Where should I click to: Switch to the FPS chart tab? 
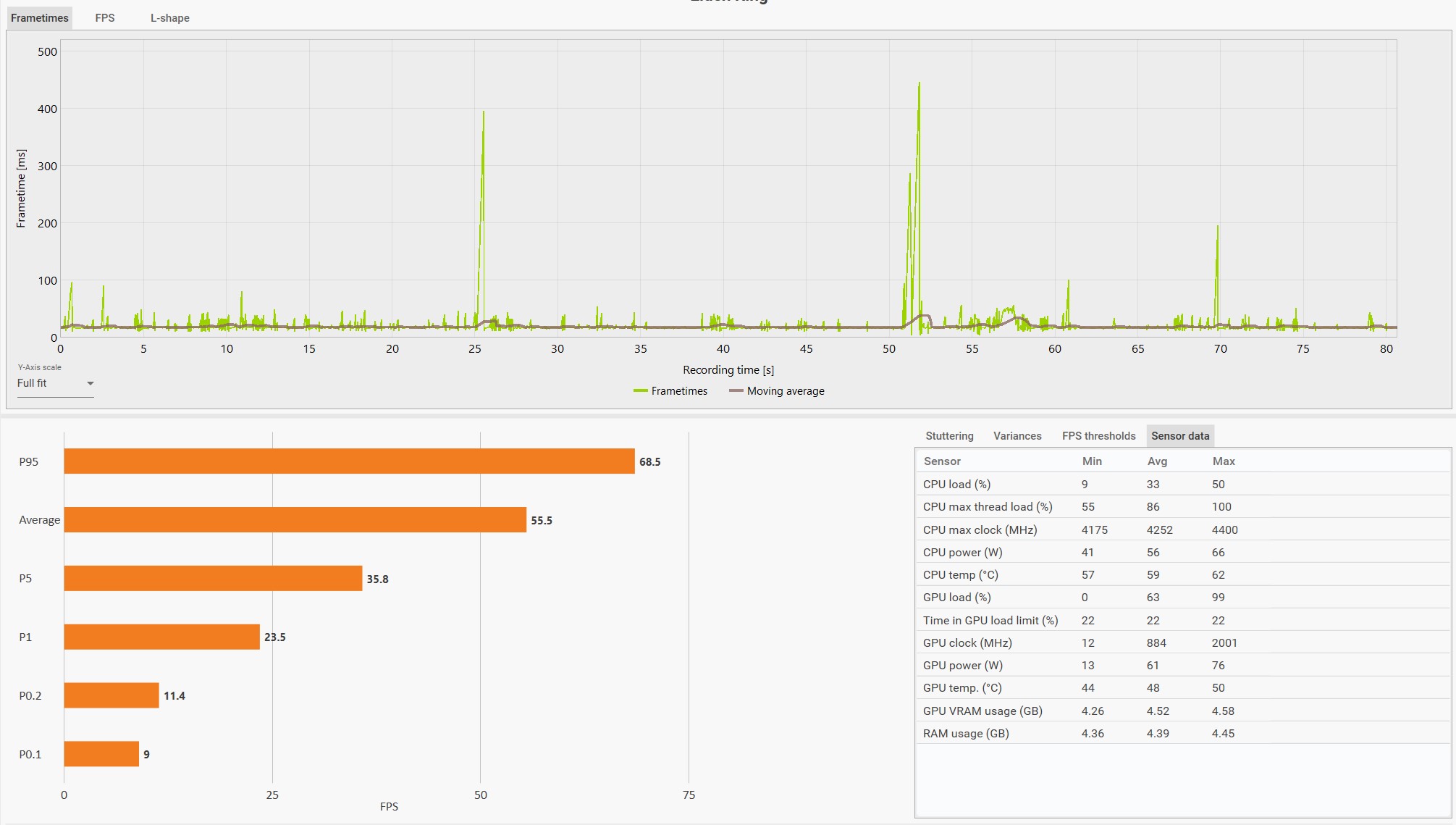click(x=104, y=18)
